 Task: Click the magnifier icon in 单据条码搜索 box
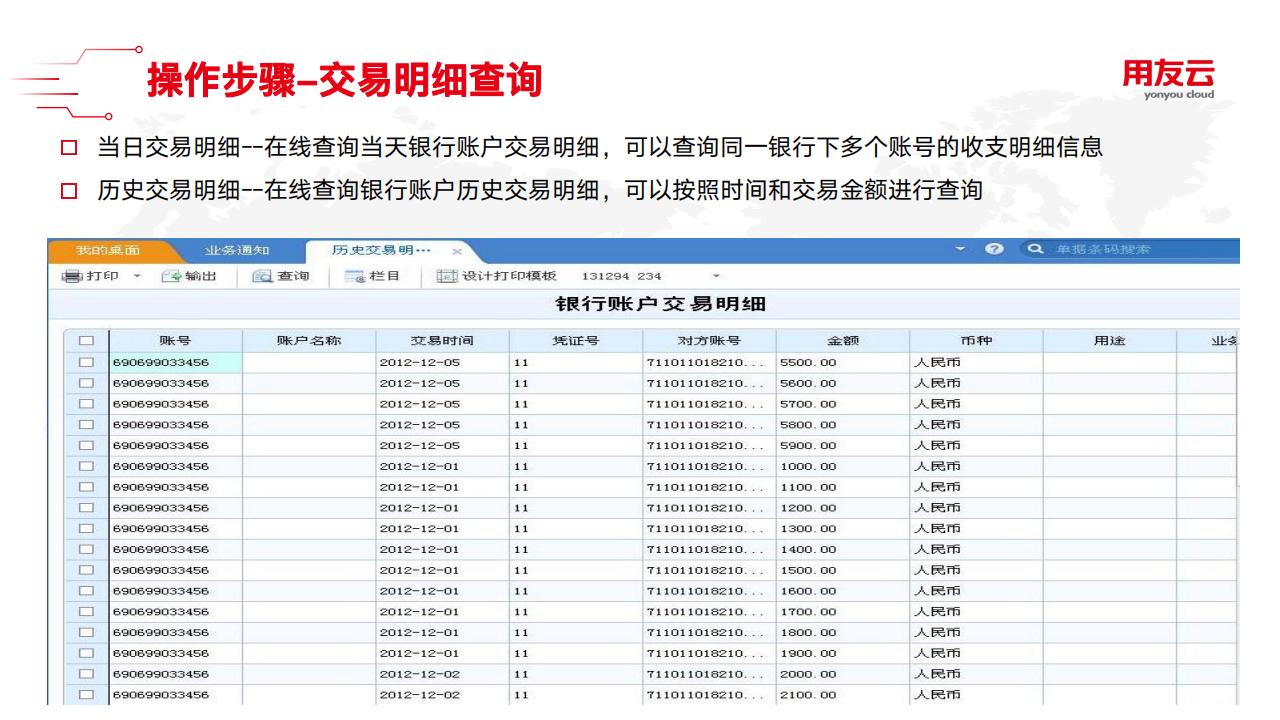point(1036,249)
